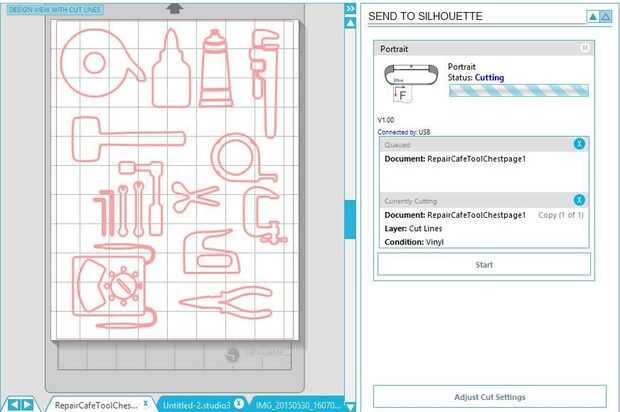Click scroll down arrow on canvas scrollbar
The width and height of the screenshot is (620, 412).
click(350, 406)
